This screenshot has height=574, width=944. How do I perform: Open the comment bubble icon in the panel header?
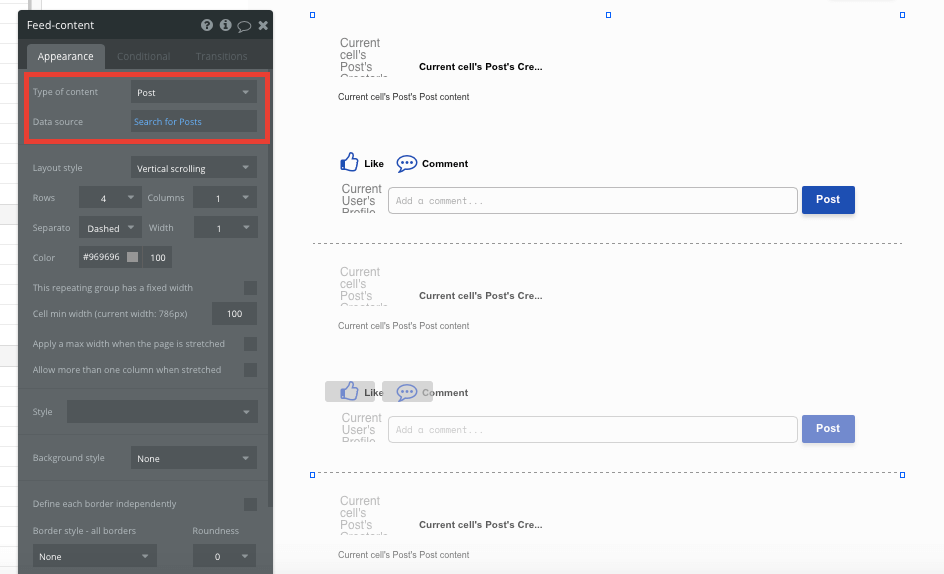pos(244,26)
